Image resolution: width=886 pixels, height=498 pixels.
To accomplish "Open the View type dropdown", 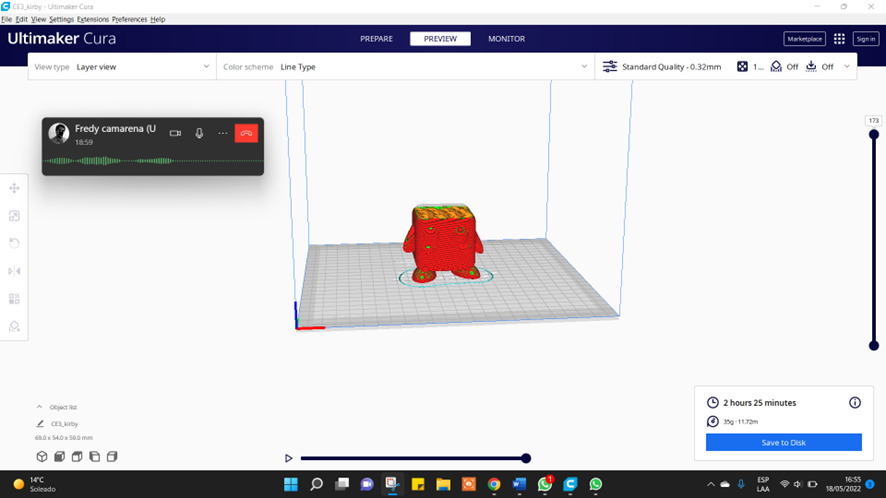I will [122, 67].
